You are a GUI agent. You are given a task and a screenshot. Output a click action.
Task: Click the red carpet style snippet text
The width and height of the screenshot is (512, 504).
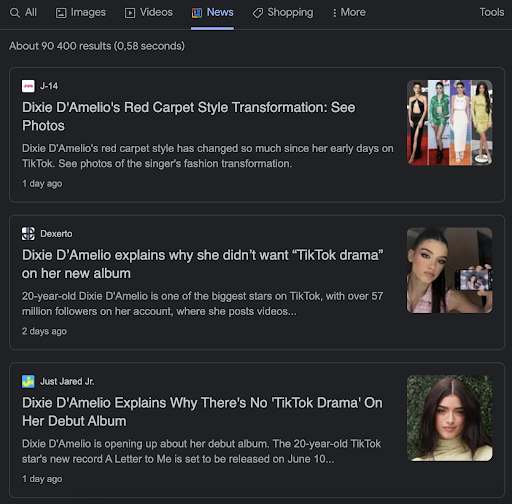coord(208,156)
